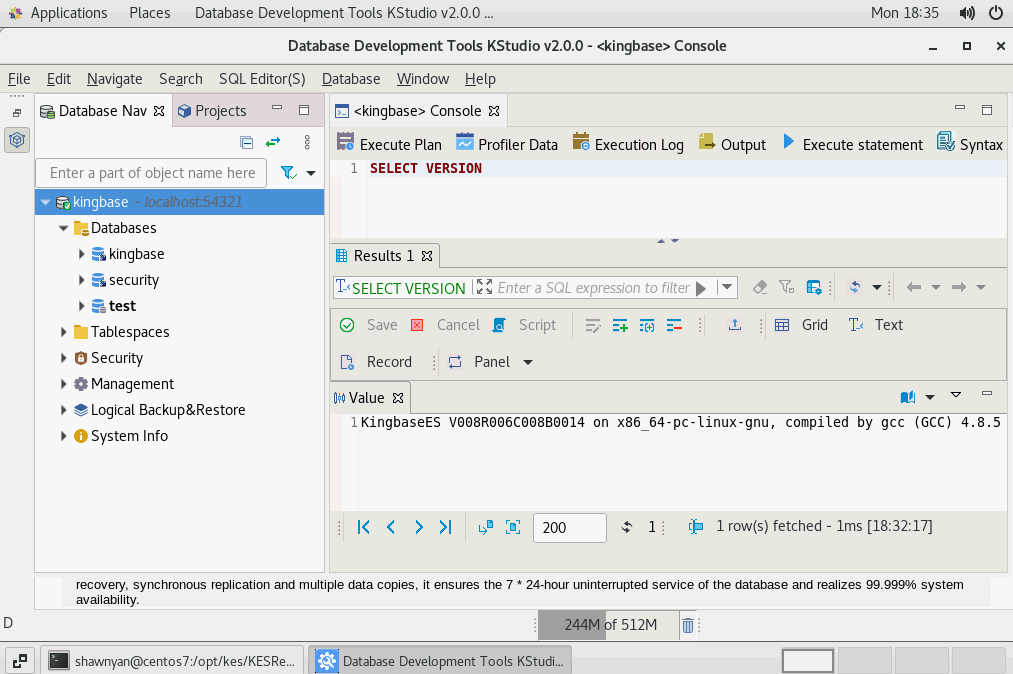Switch results to Text view
Image resolution: width=1013 pixels, height=674 pixels.
coord(875,325)
